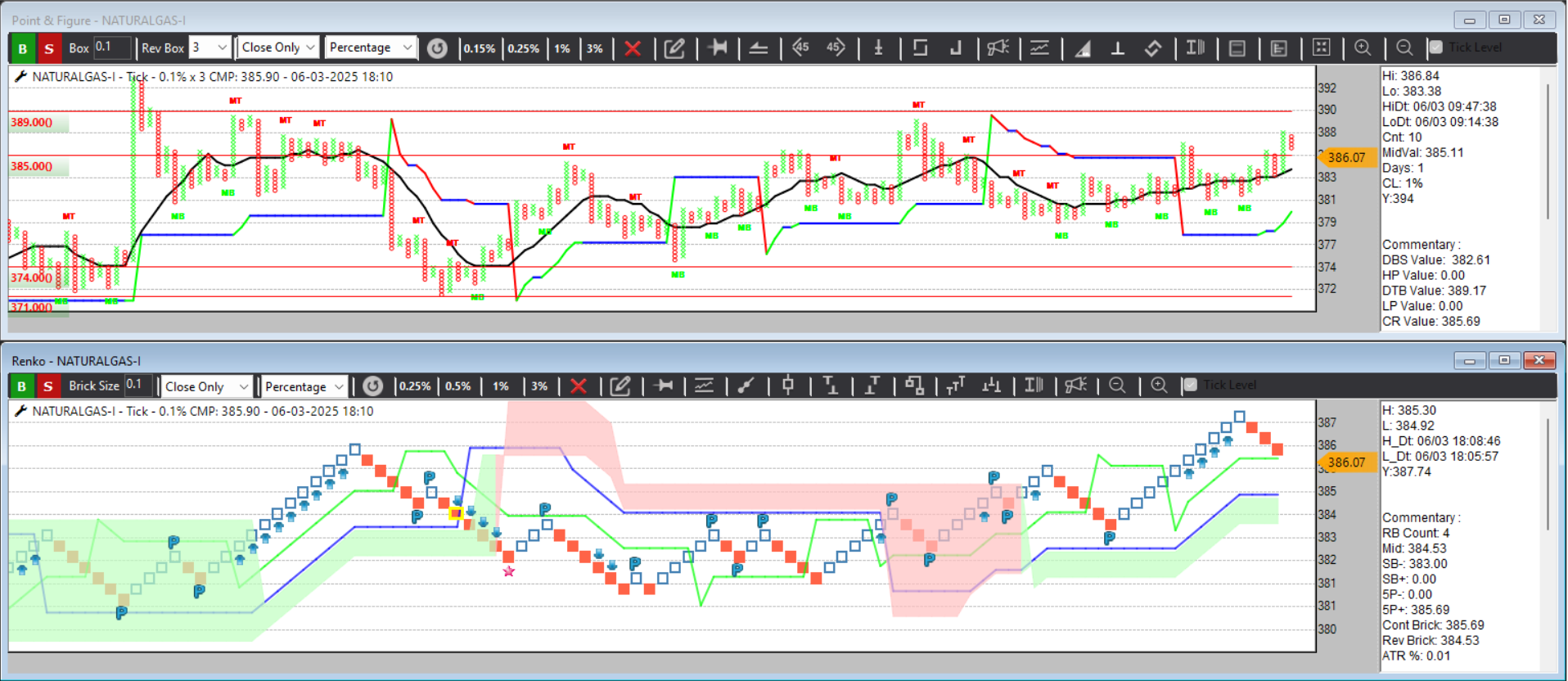Click the vertical count marker icon
Screen dimensions: 1568x681
point(878,47)
